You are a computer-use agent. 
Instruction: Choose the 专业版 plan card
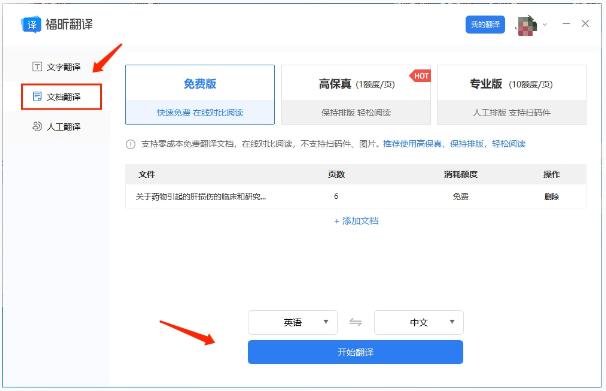(512, 95)
